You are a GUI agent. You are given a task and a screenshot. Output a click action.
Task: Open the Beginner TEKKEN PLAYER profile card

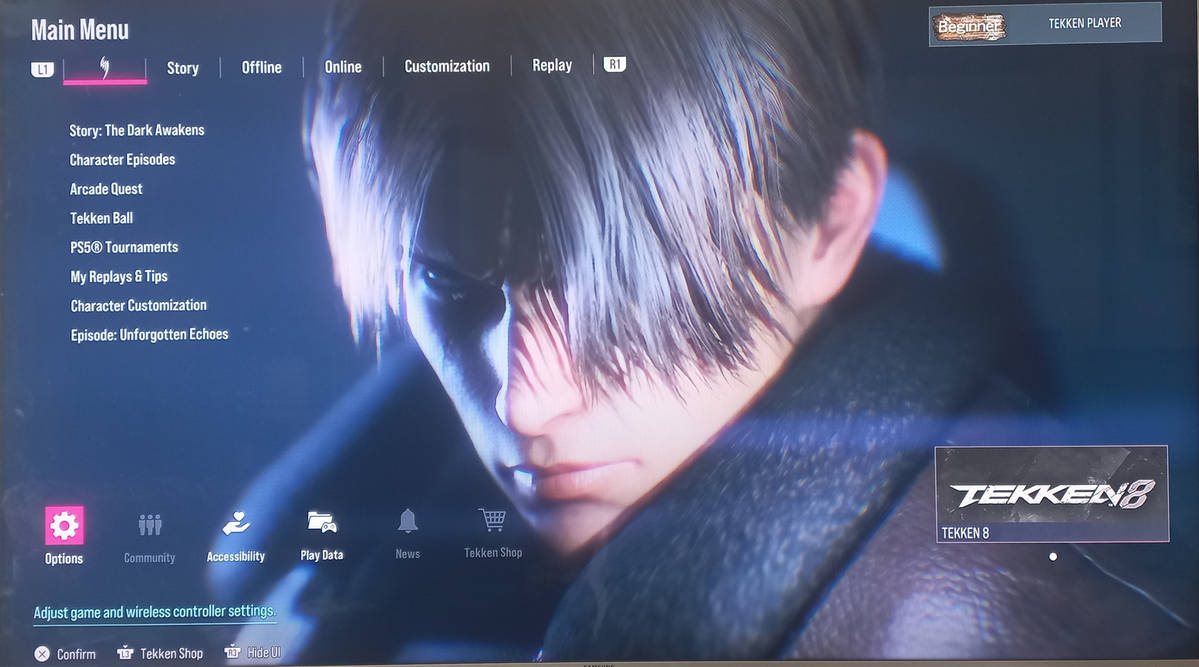click(1045, 24)
